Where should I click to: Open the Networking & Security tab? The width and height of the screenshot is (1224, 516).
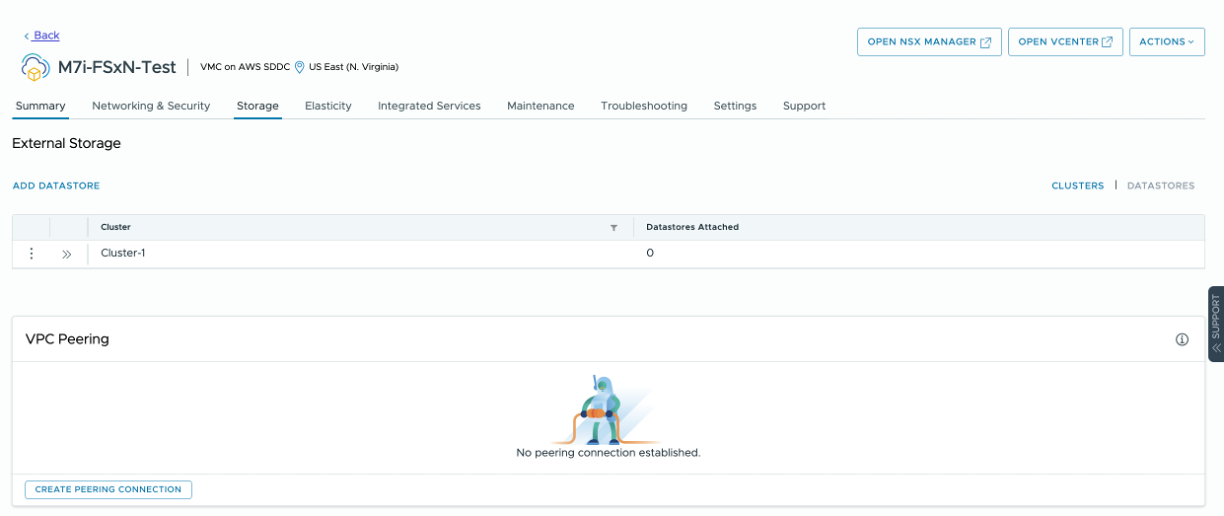point(151,106)
